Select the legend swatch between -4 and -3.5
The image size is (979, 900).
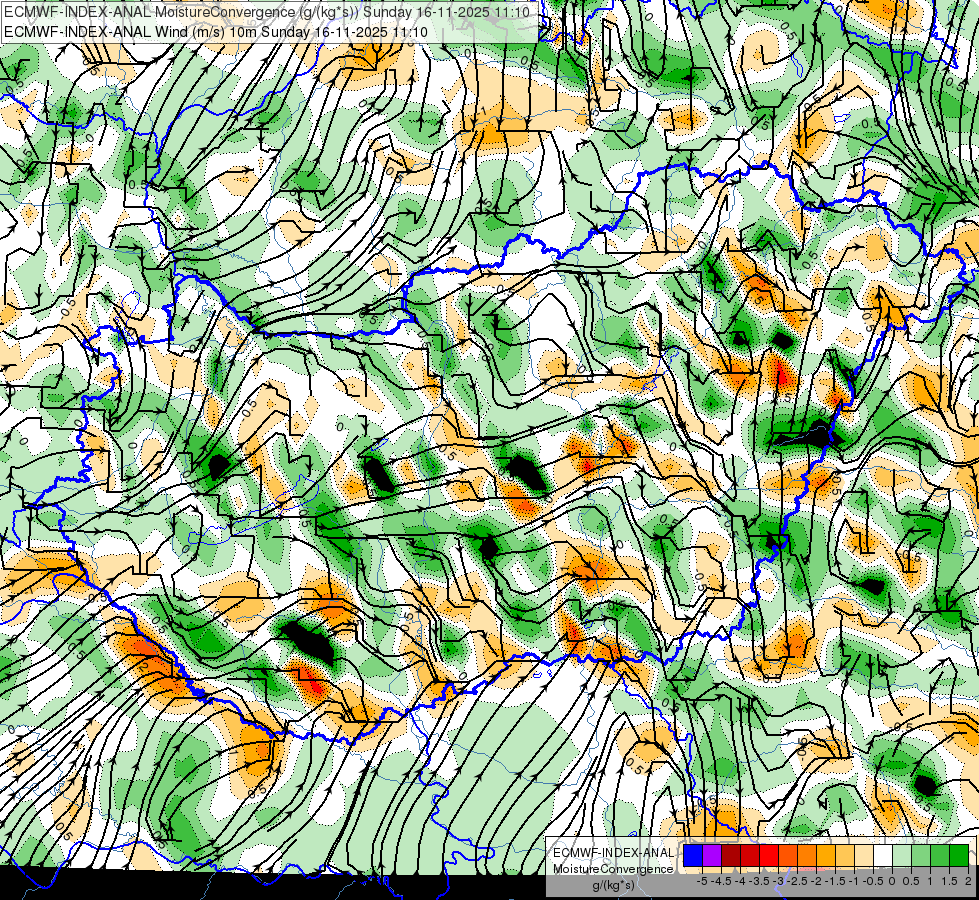(750, 856)
